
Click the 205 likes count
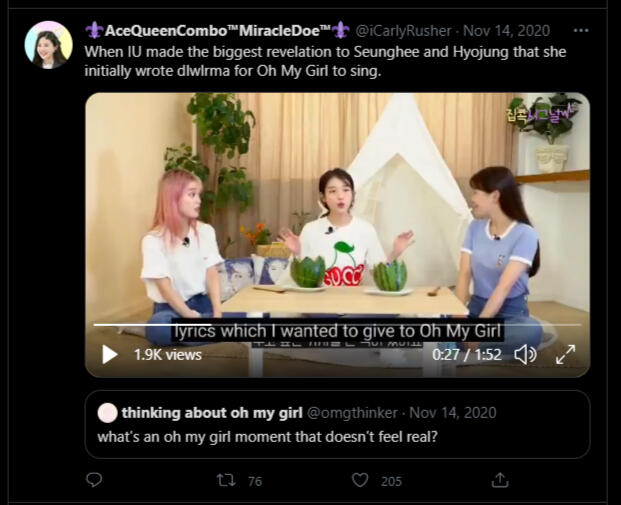tap(391, 481)
